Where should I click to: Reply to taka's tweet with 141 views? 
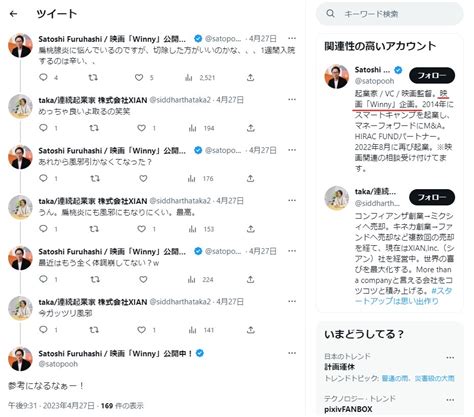pyautogui.click(x=43, y=330)
